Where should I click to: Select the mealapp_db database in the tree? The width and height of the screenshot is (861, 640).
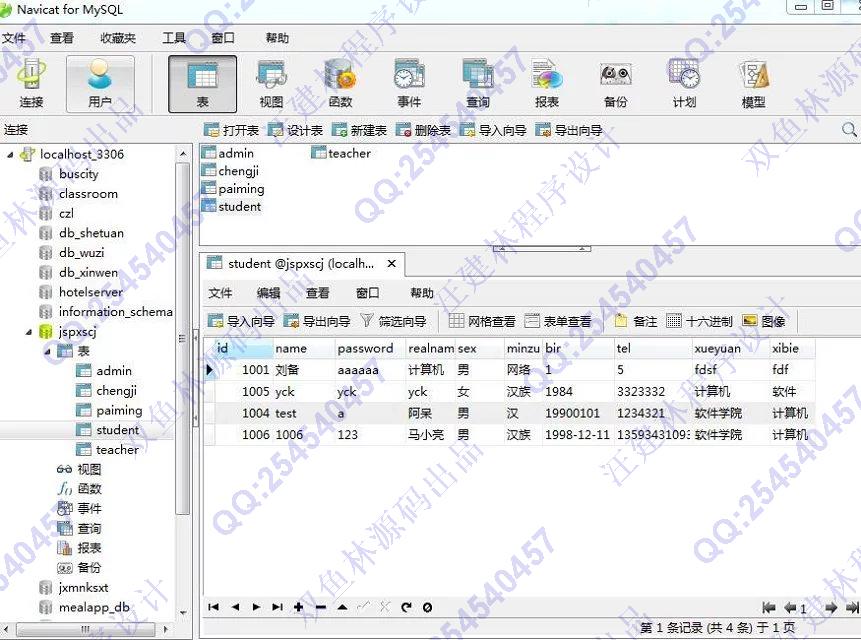94,607
